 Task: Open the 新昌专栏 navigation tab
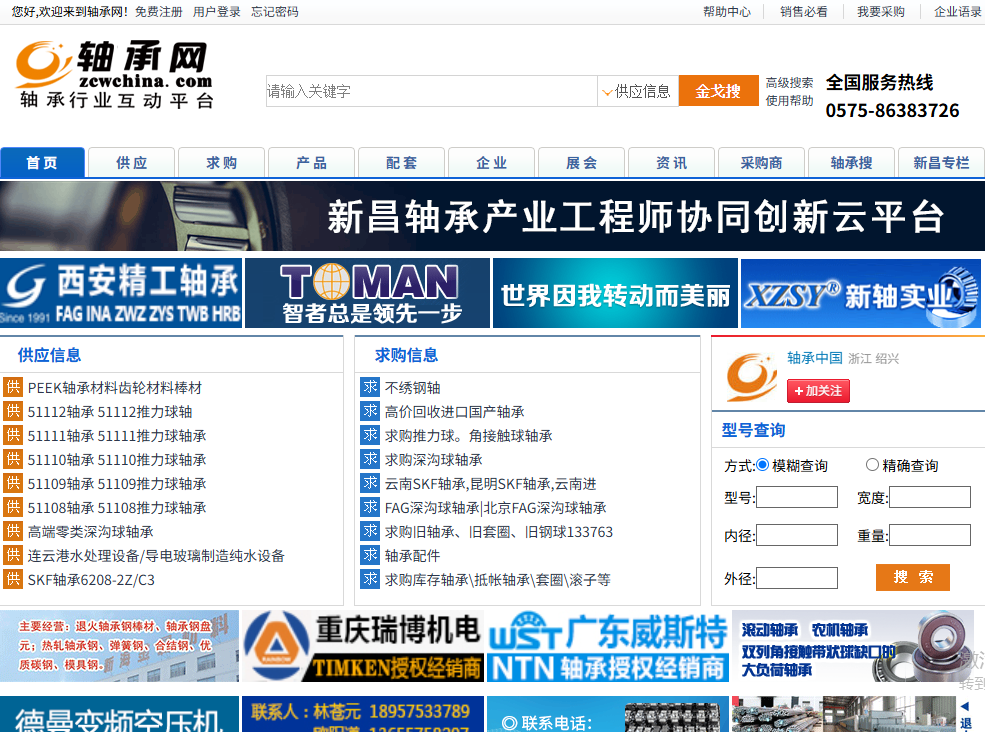pos(941,163)
